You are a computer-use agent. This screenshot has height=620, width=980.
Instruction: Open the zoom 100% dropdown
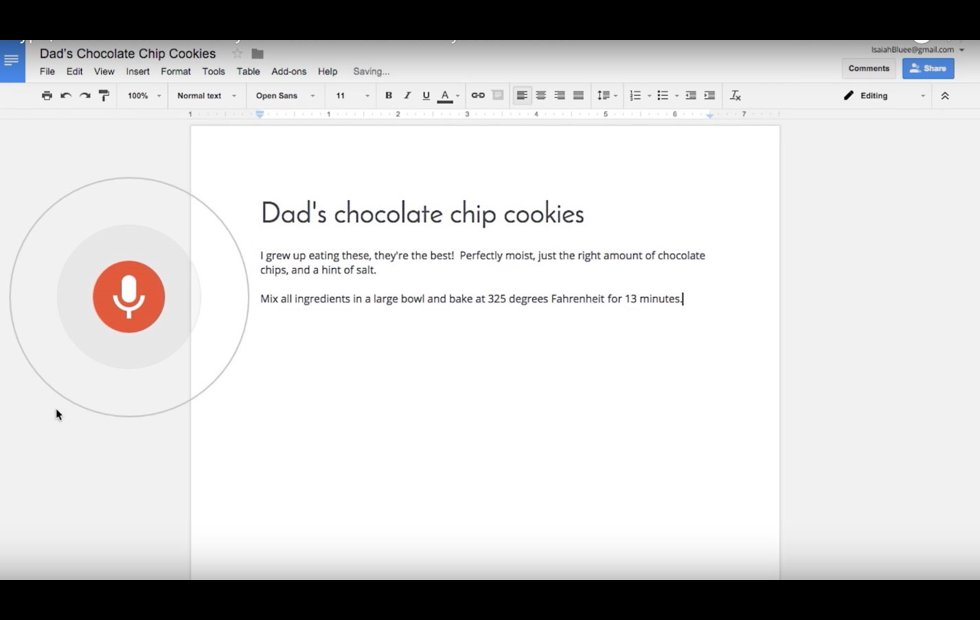point(144,96)
